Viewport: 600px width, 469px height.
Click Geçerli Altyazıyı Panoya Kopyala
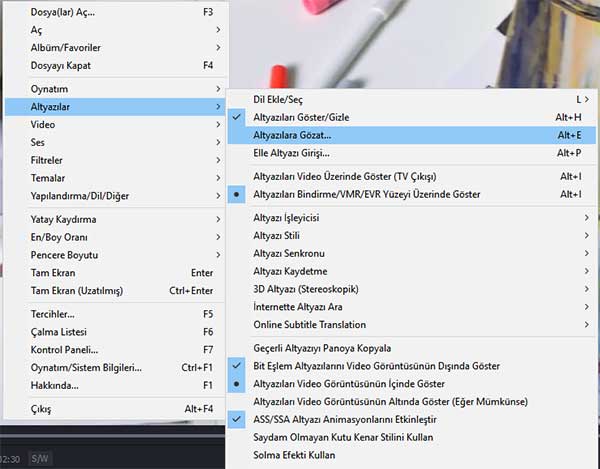[x=412, y=348]
